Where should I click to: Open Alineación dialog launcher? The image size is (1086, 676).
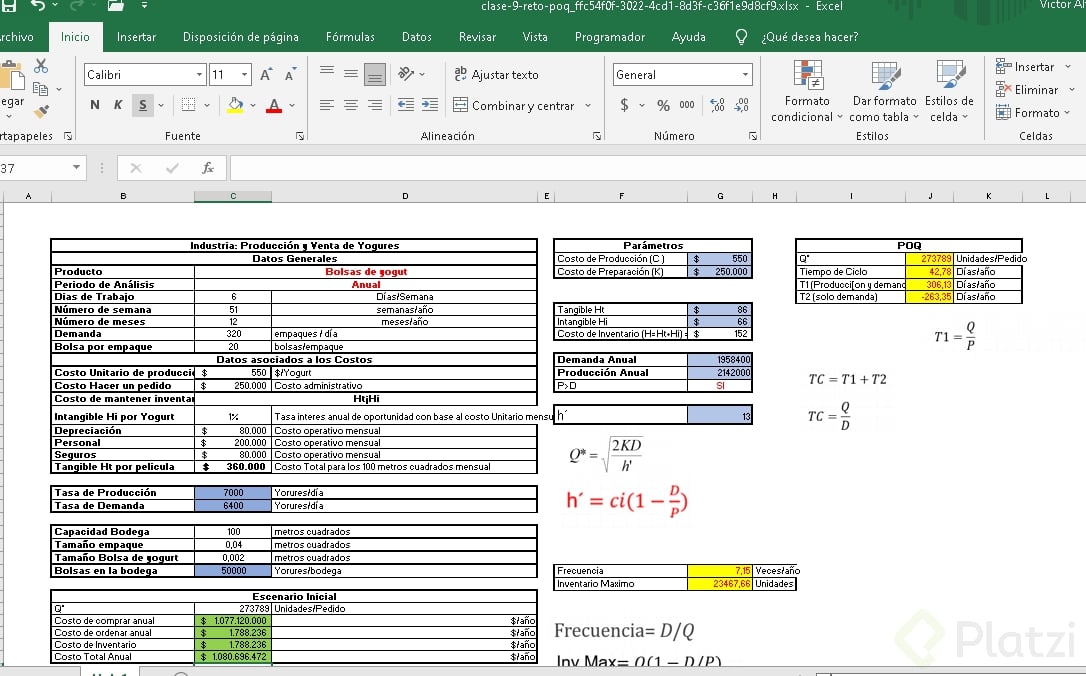click(597, 136)
